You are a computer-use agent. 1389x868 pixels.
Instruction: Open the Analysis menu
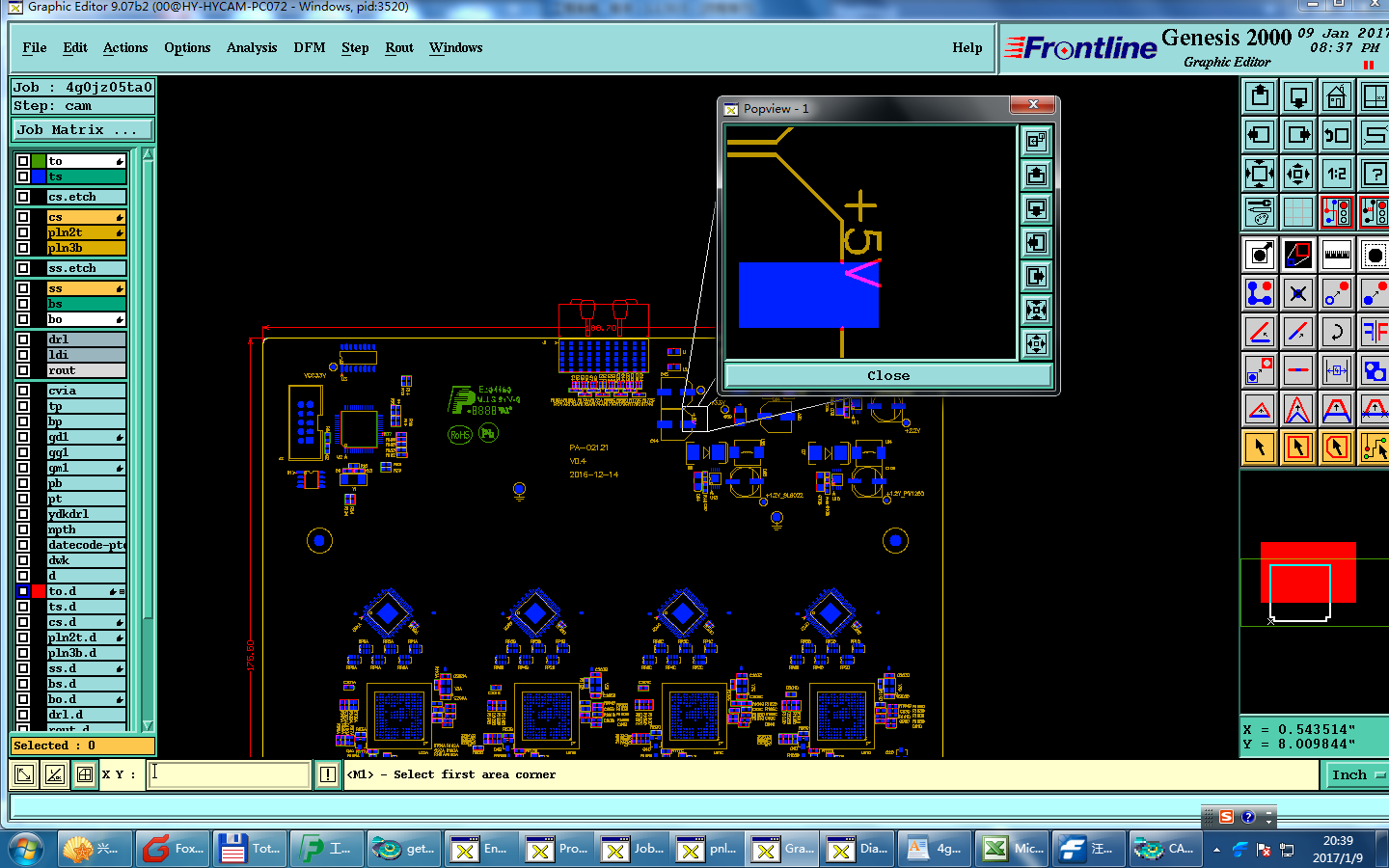[x=252, y=47]
